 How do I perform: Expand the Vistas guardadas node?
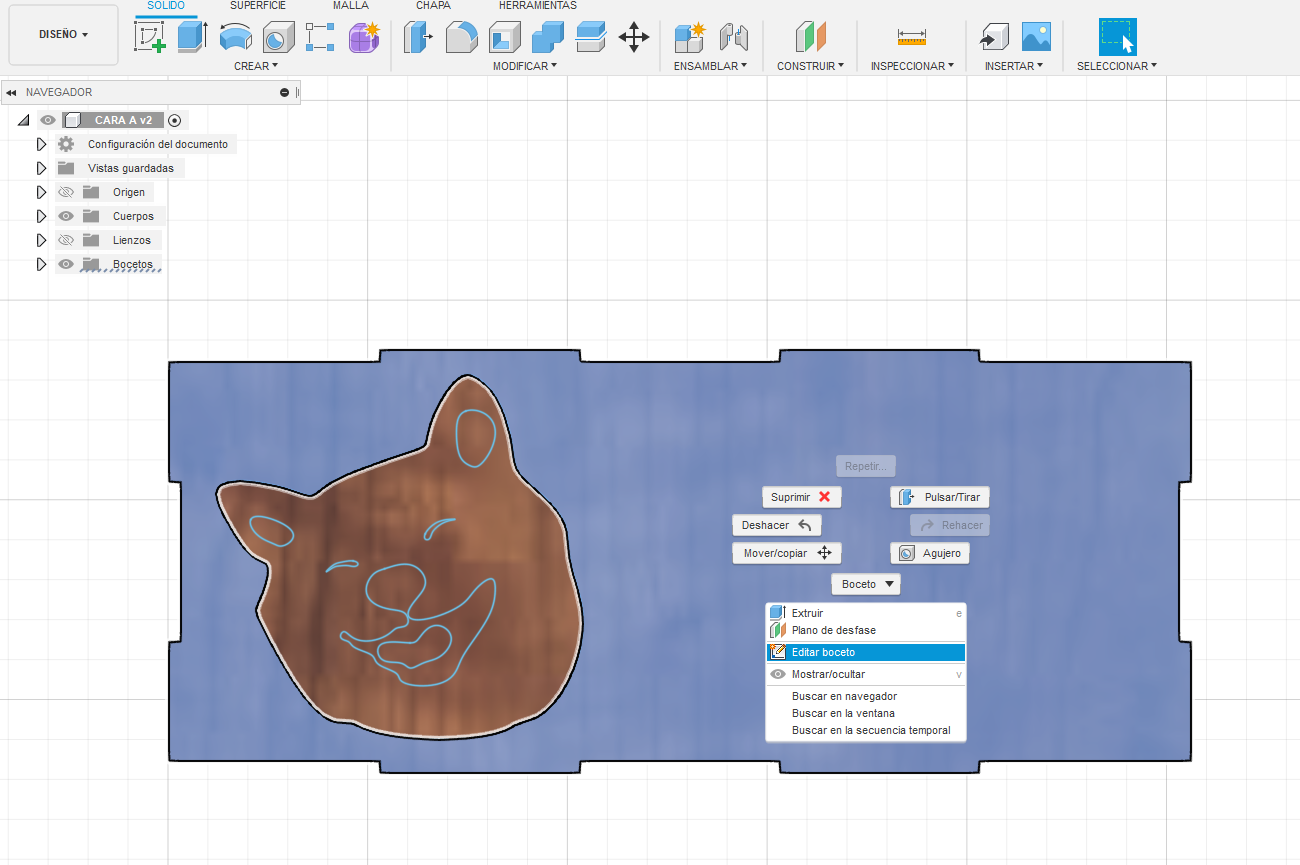(x=42, y=168)
